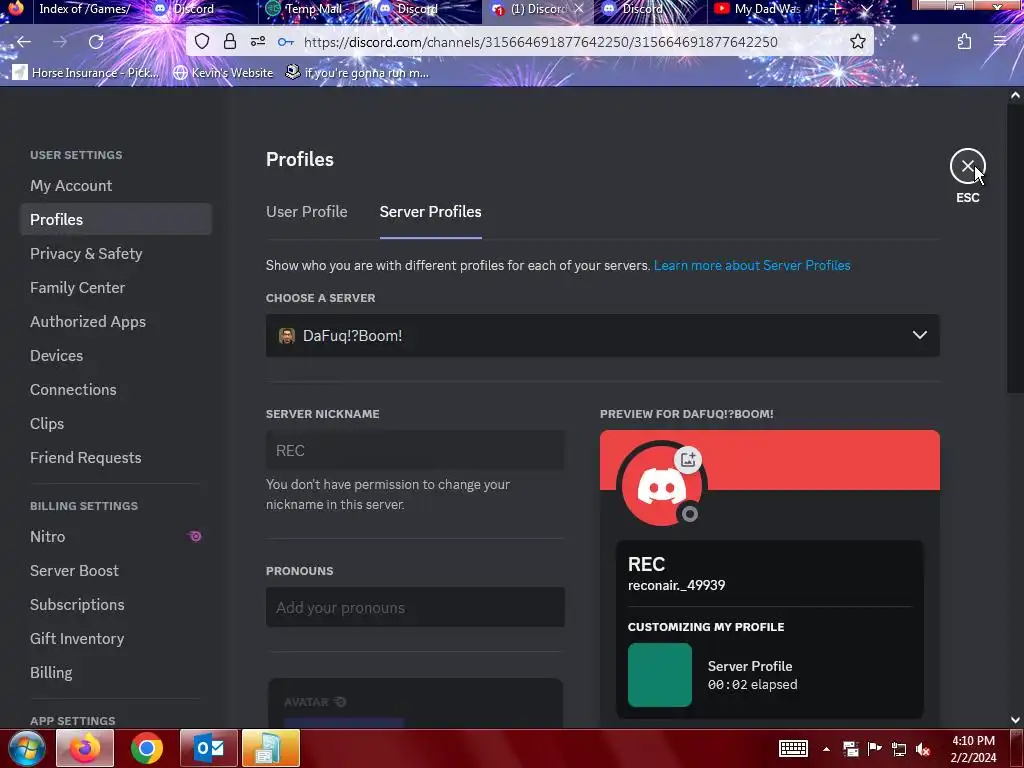The image size is (1024, 768).
Task: Click the Discord URL address bar
Action: click(540, 42)
